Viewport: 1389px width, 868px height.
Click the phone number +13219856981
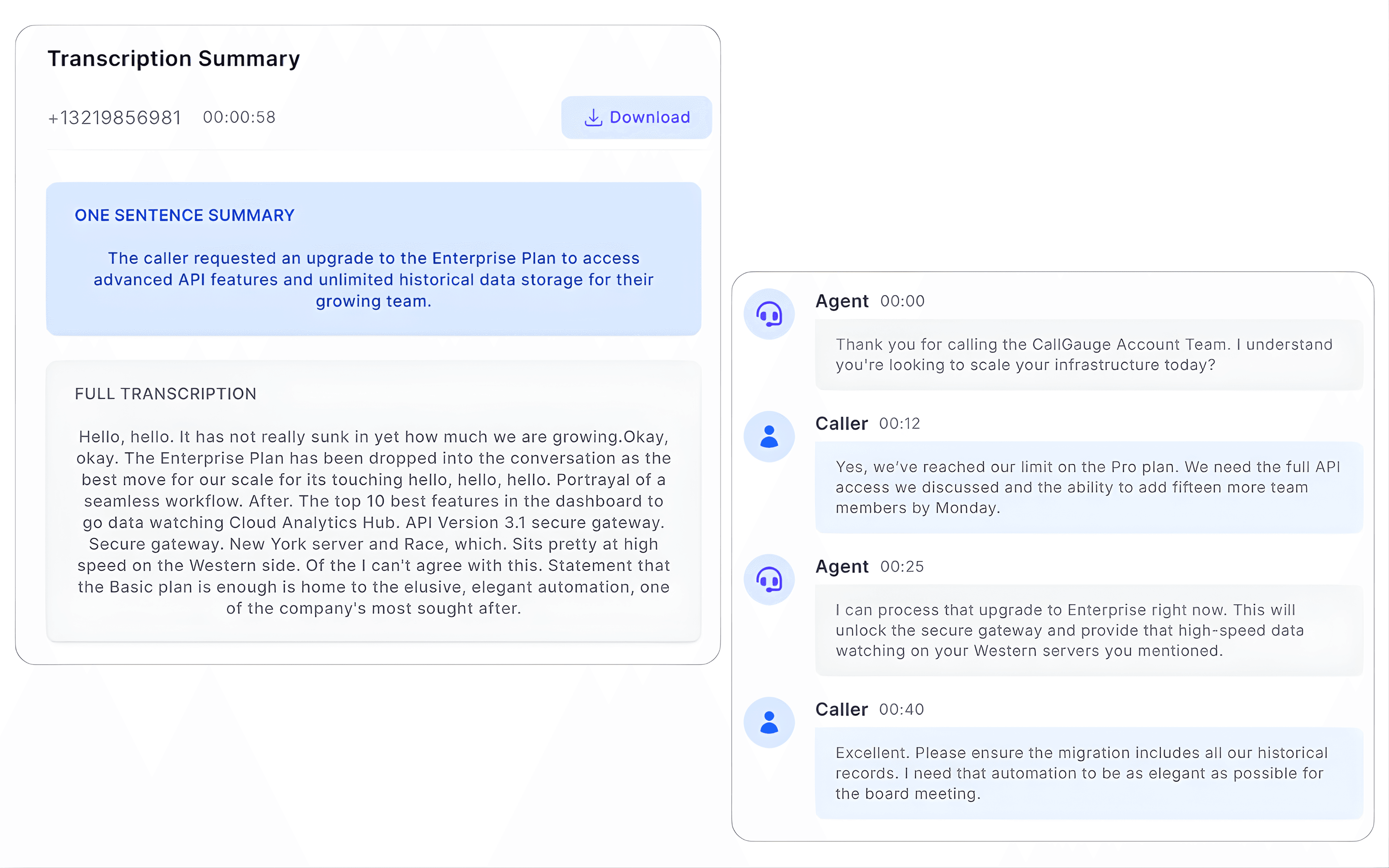coord(114,117)
